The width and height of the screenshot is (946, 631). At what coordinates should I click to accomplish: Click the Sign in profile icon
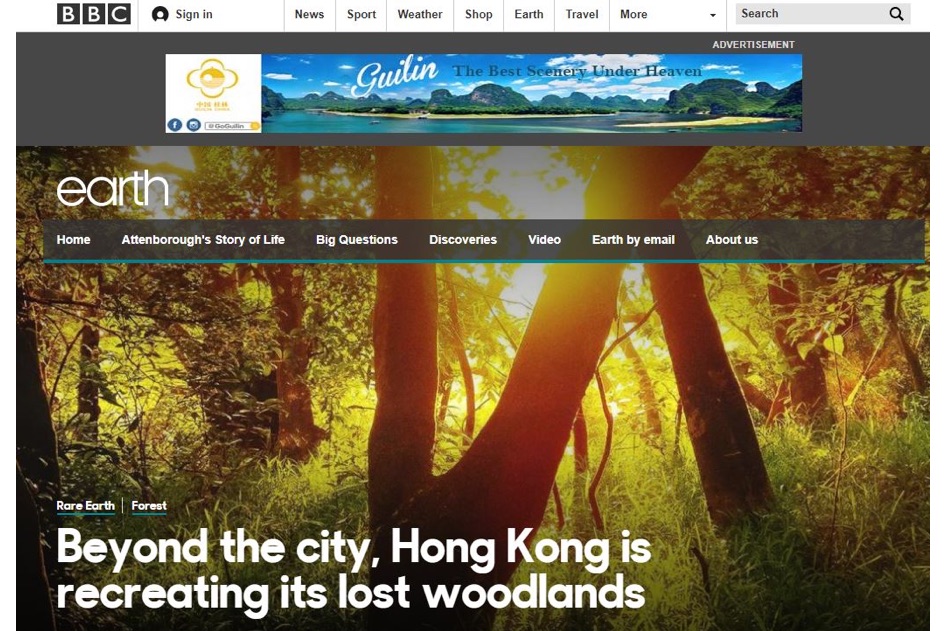click(160, 14)
